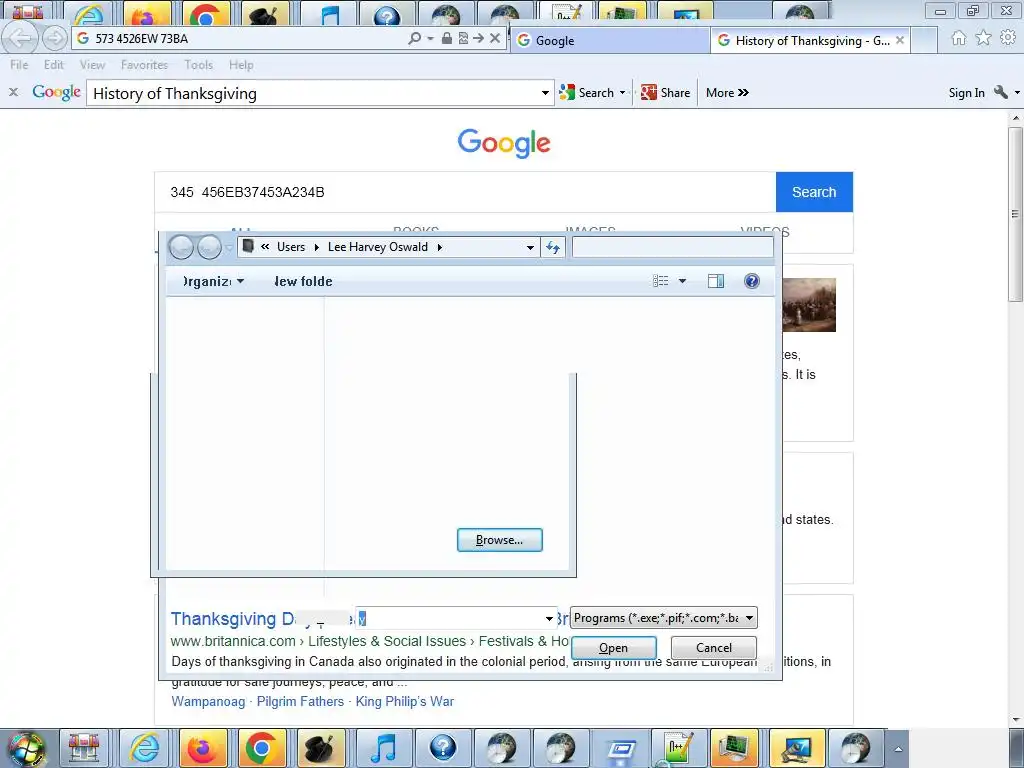The image size is (1024, 768).
Task: Click the Browse... button
Action: point(500,540)
